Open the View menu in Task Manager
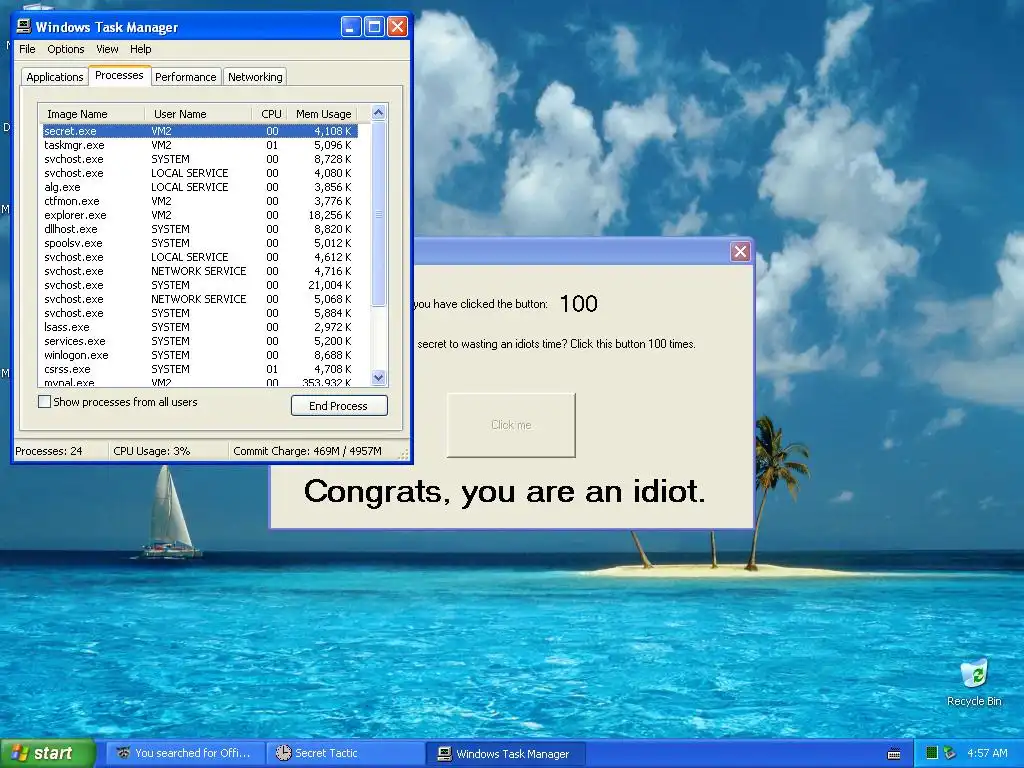 [107, 49]
